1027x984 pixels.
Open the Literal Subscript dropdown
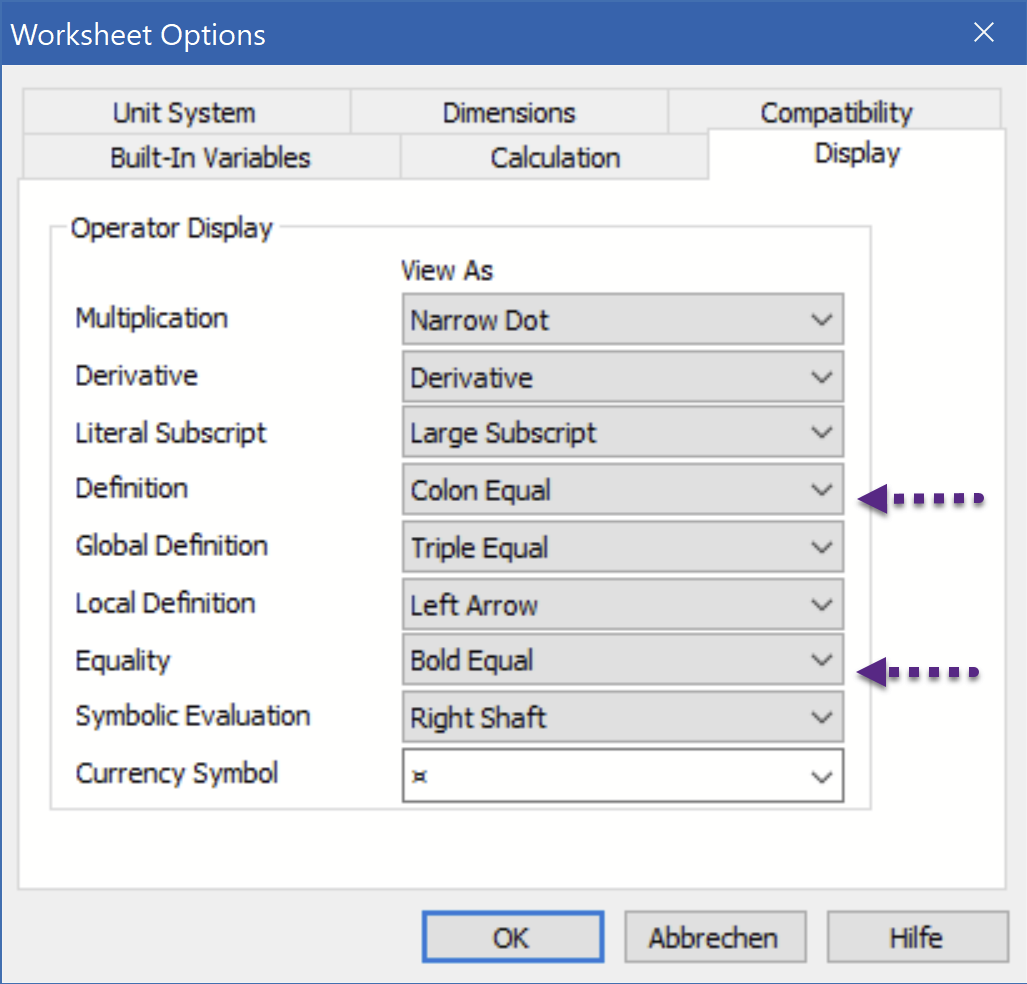[622, 434]
